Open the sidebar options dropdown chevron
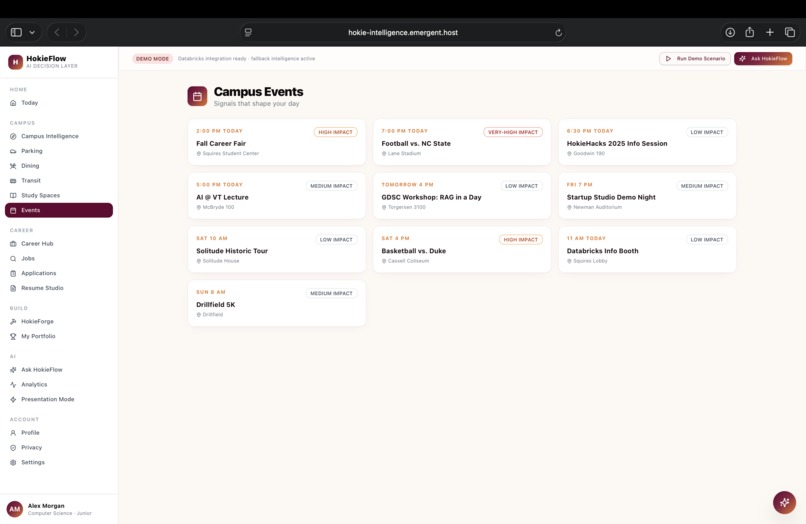 (x=32, y=32)
